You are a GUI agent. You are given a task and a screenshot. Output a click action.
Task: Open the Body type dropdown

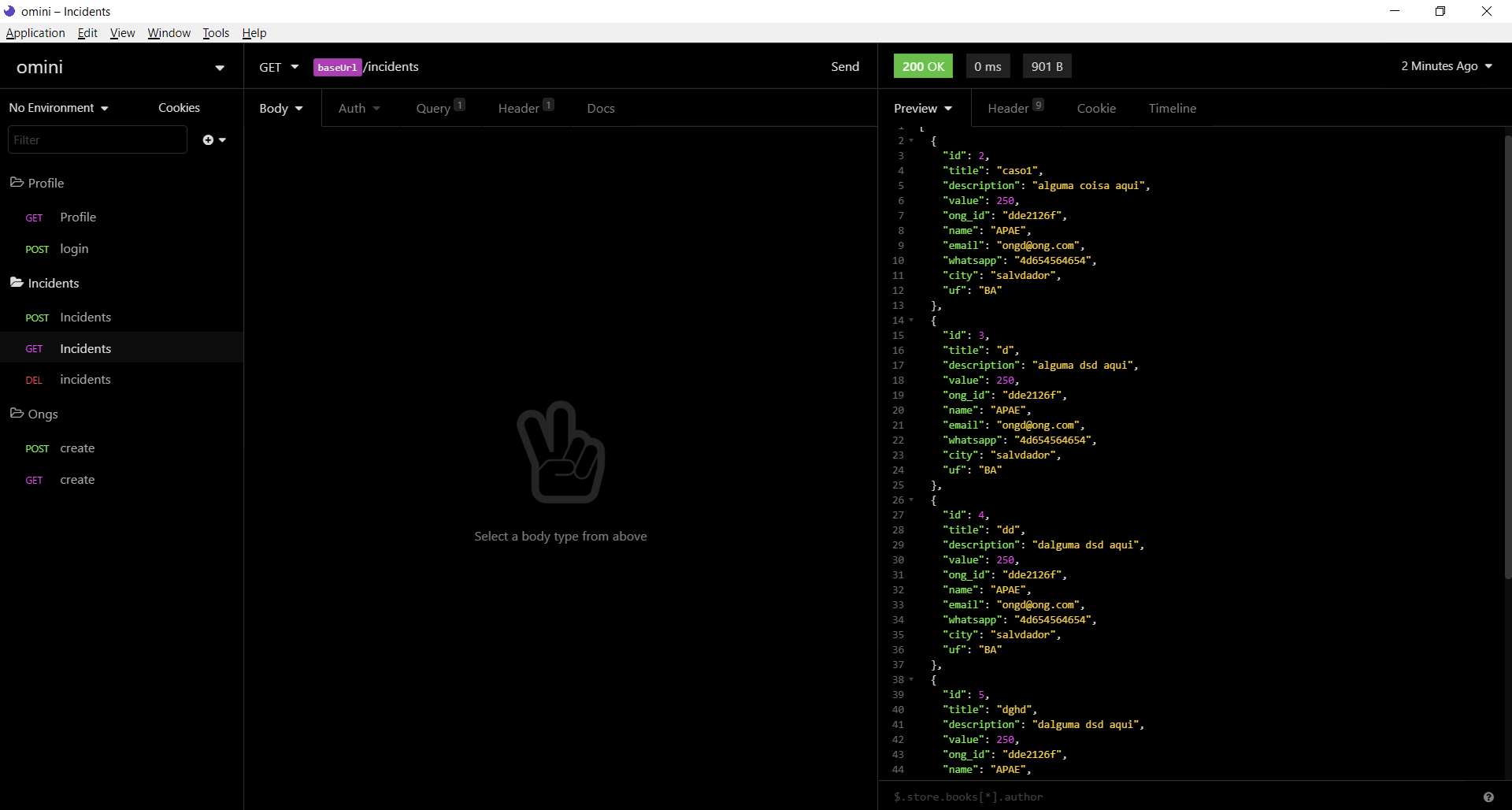[x=280, y=108]
